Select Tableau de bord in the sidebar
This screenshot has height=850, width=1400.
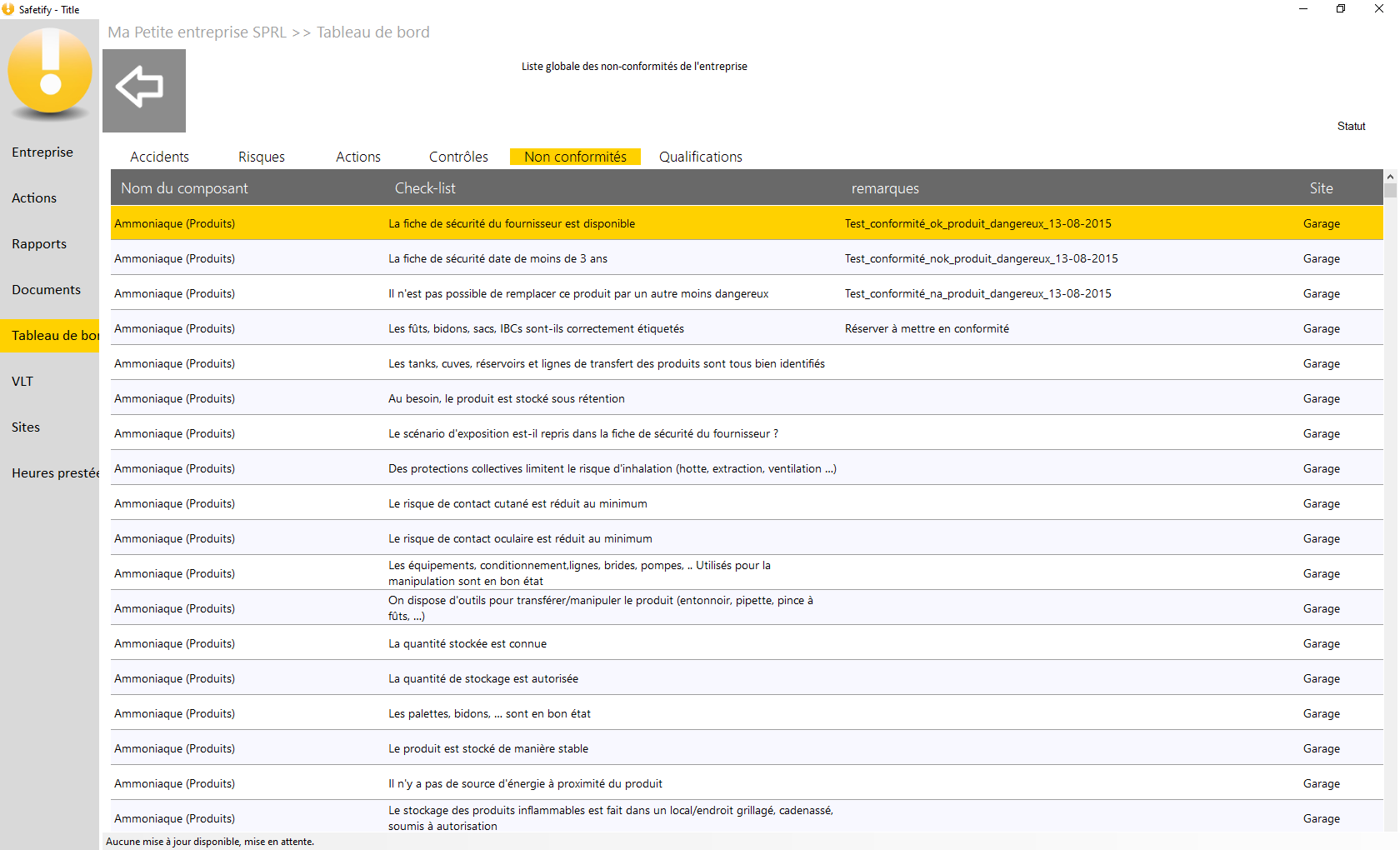coord(50,335)
